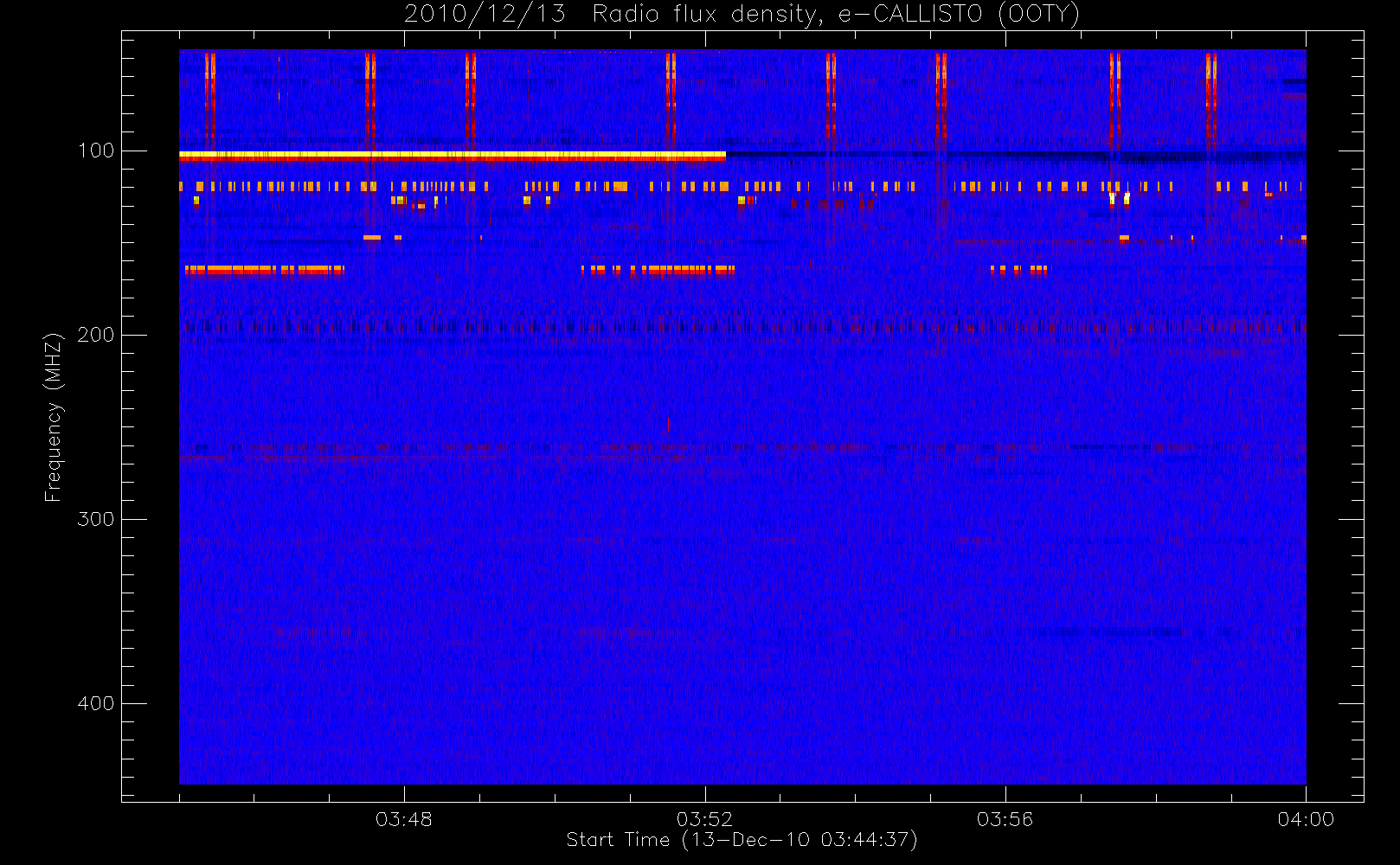Click the 03:48 time tick label

404,819
